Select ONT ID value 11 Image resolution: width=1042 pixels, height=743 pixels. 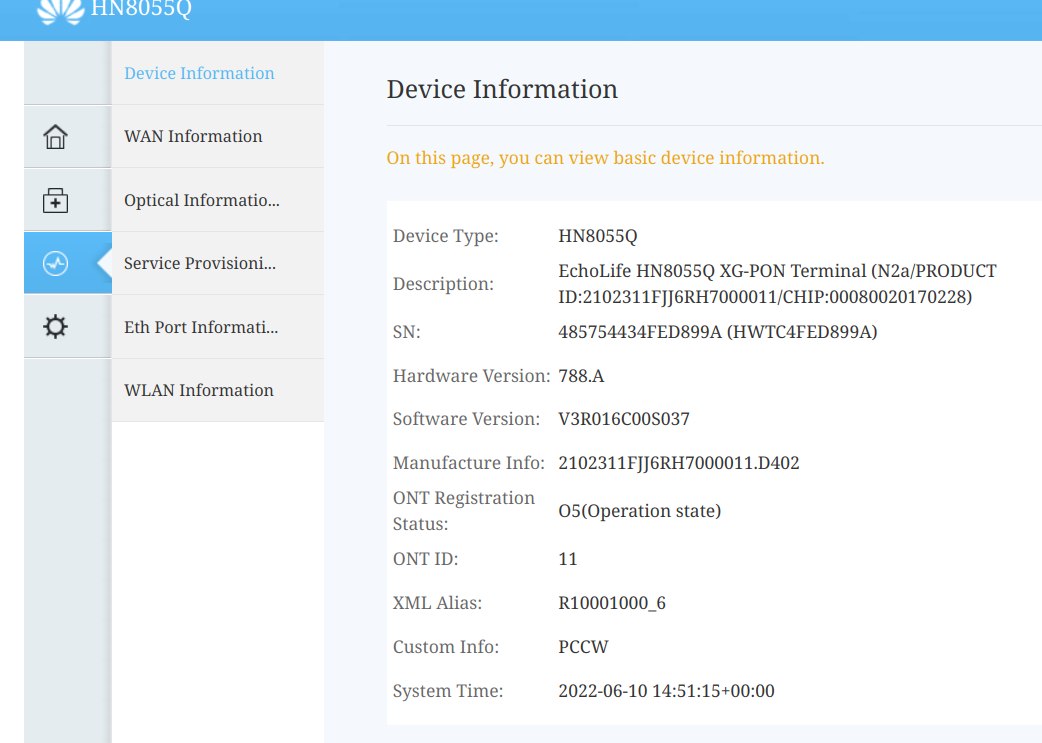coord(568,559)
